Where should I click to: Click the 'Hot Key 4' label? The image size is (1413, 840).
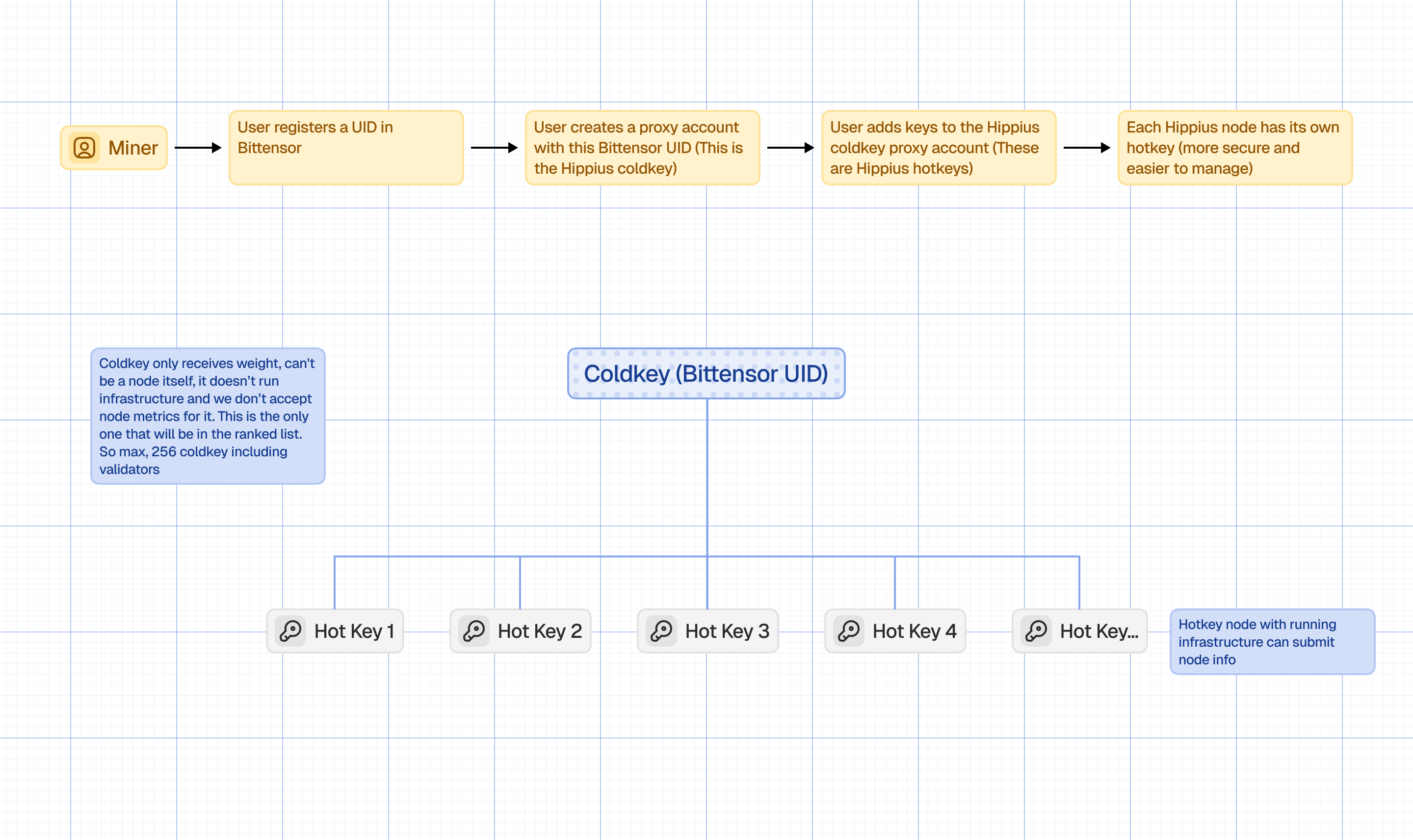click(915, 630)
